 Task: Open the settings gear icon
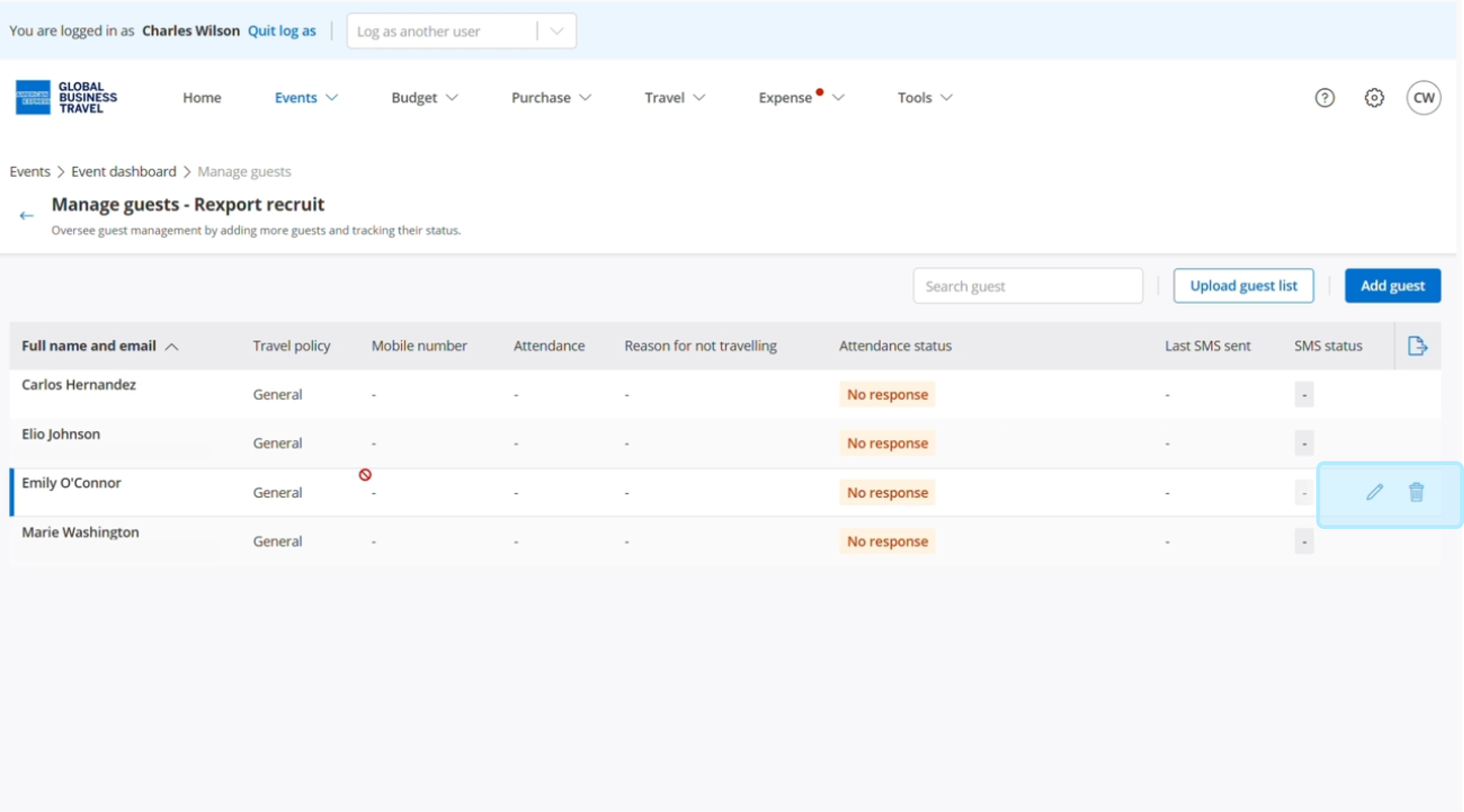point(1374,98)
